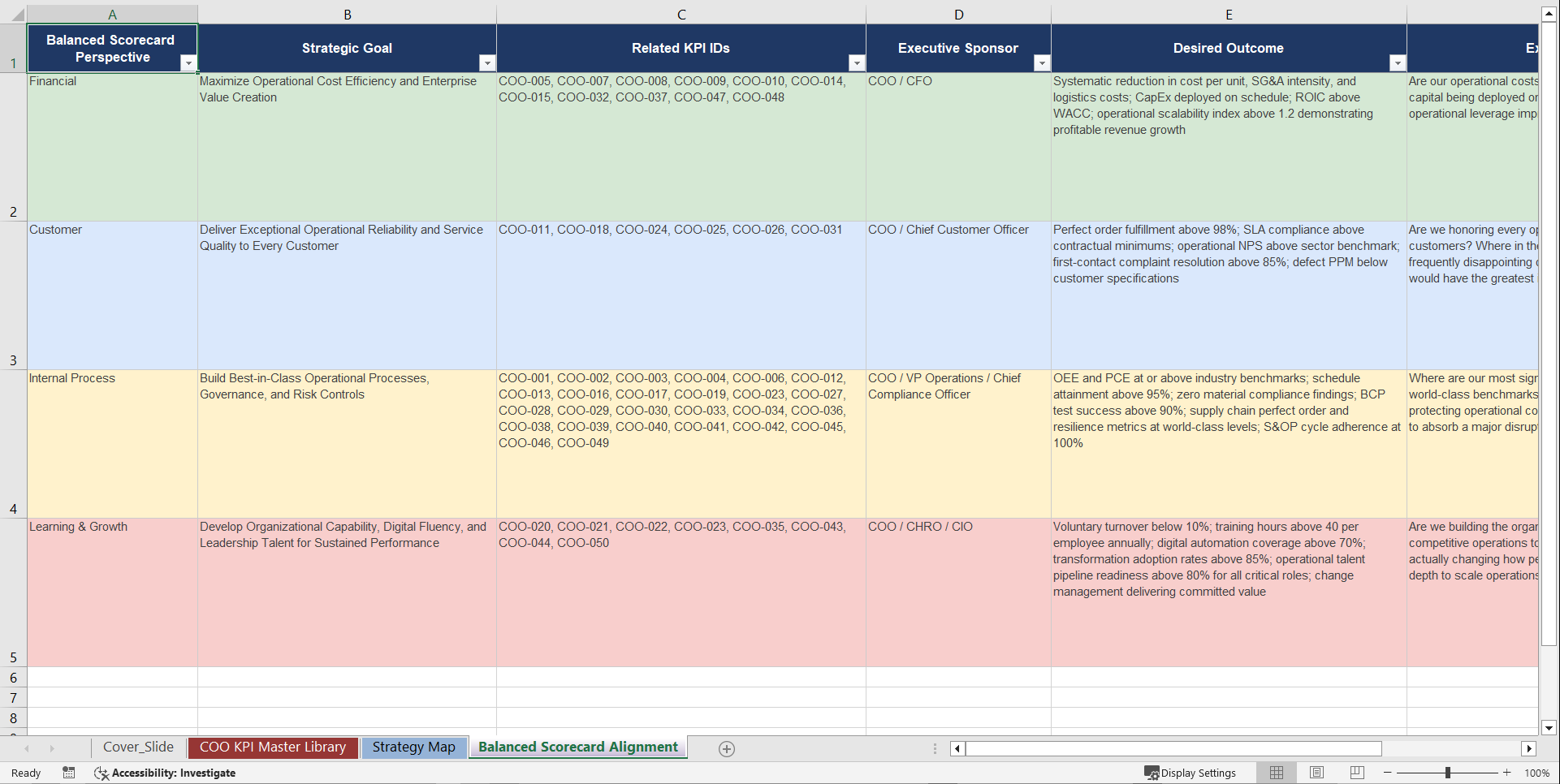1560x784 pixels.
Task: Zoom out with the minus button
Action: tap(1388, 773)
